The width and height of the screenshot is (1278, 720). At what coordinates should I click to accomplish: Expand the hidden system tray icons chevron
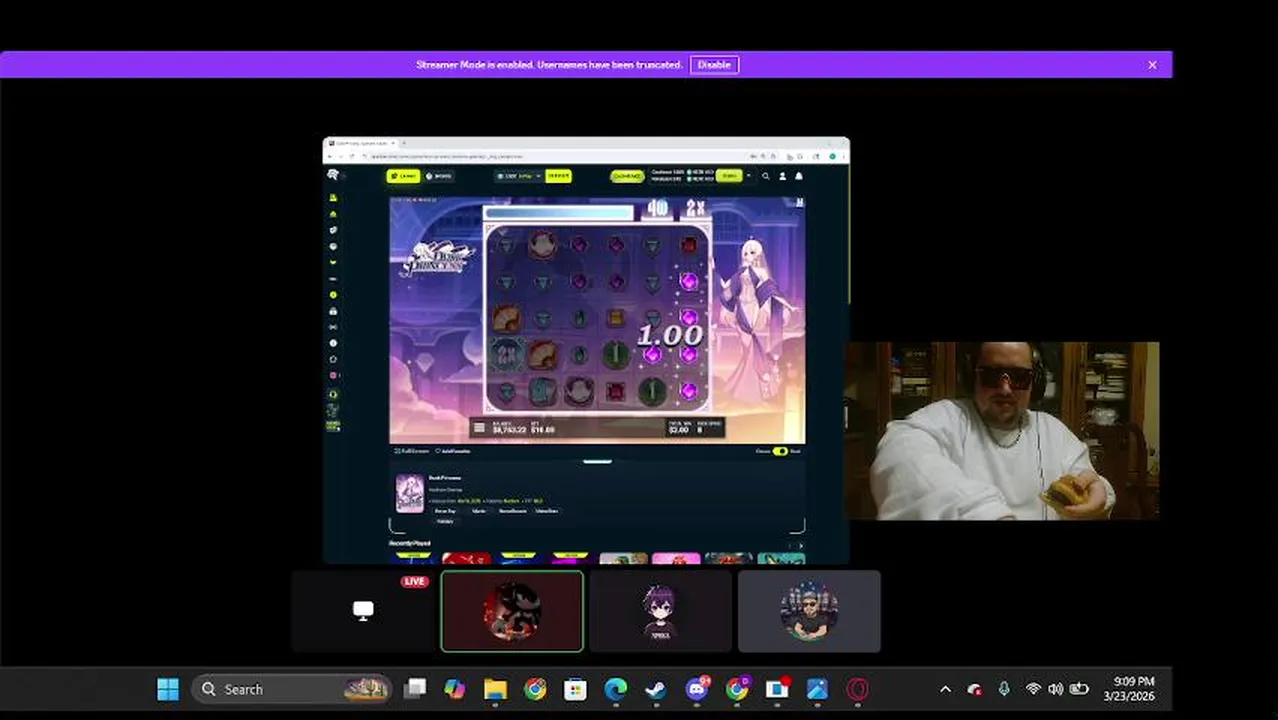[x=945, y=689]
